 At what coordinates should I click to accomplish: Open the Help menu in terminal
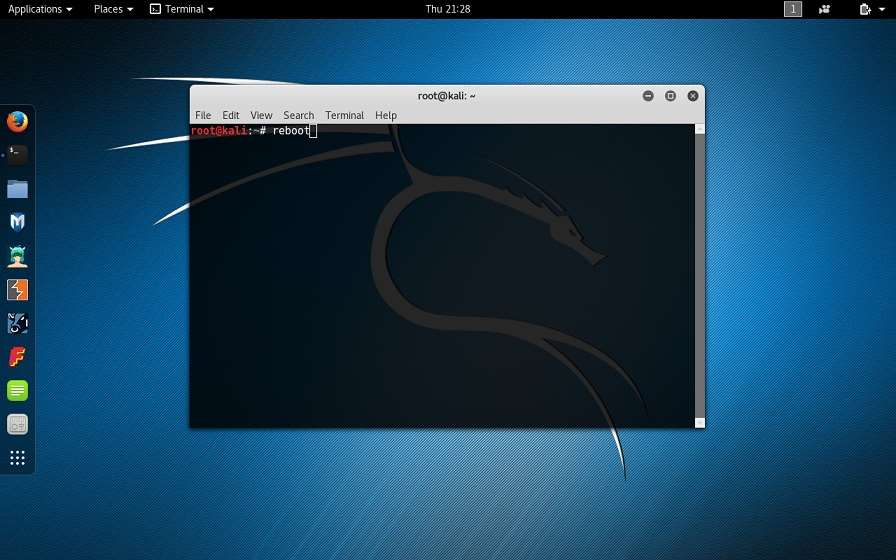pyautogui.click(x=386, y=115)
